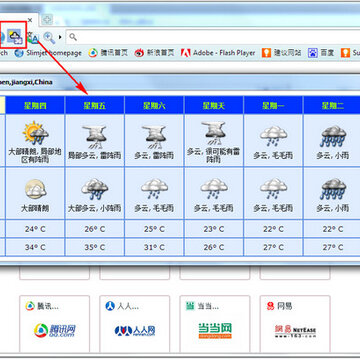The image size is (360, 360).
Task: Open the weather forecast toolbar icon
Action: (x=15, y=37)
